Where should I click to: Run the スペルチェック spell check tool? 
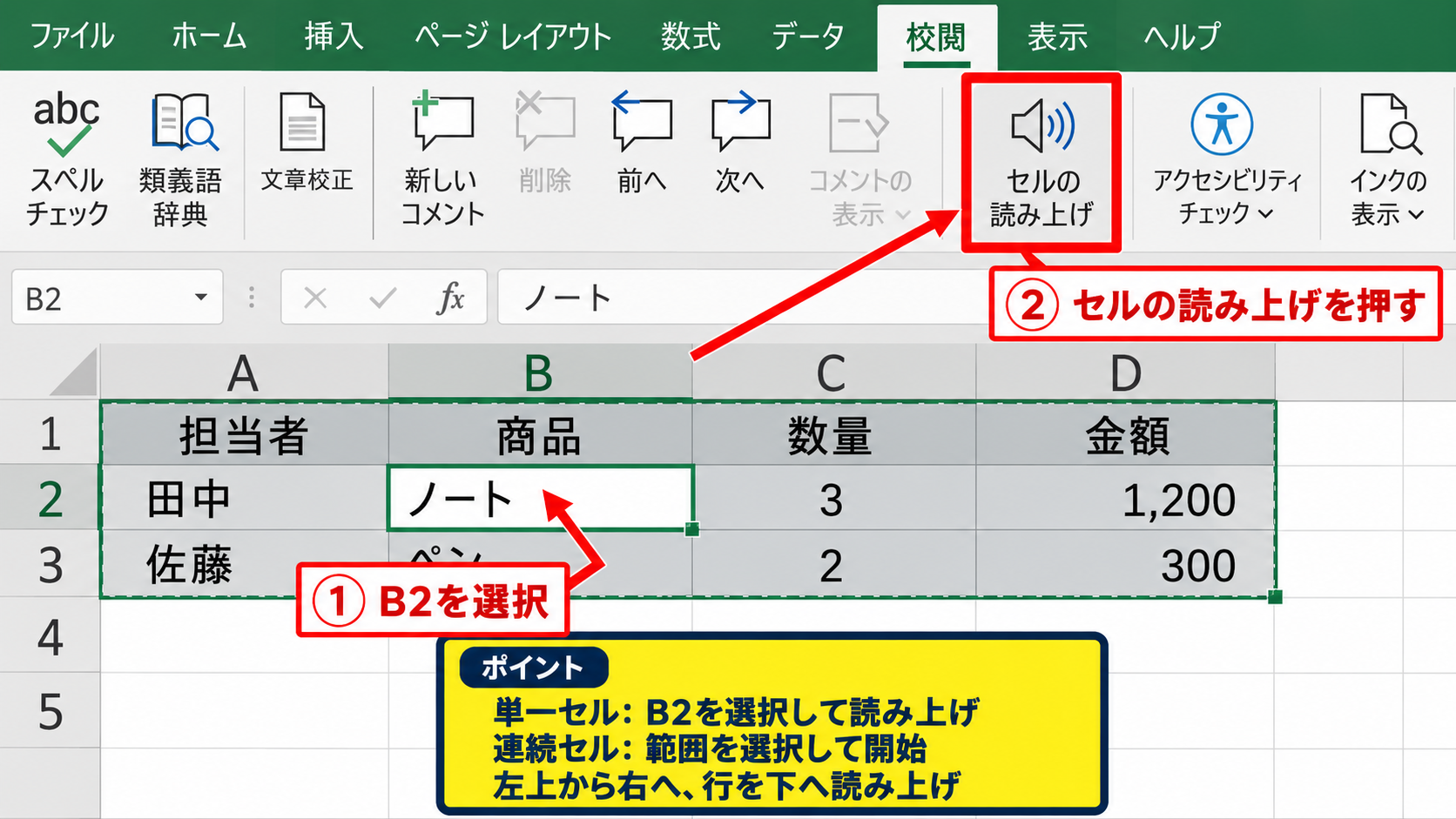(x=67, y=159)
